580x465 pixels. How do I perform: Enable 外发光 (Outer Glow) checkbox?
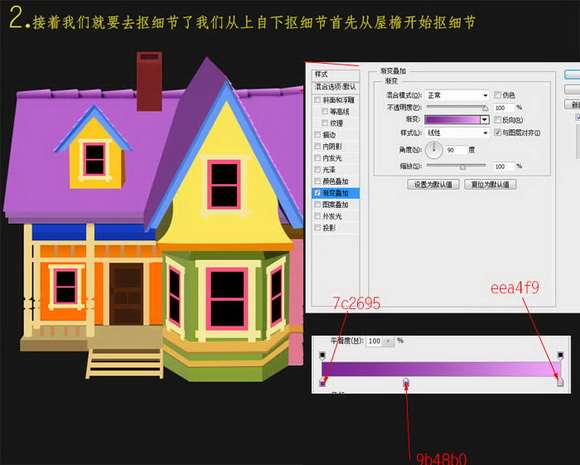317,216
